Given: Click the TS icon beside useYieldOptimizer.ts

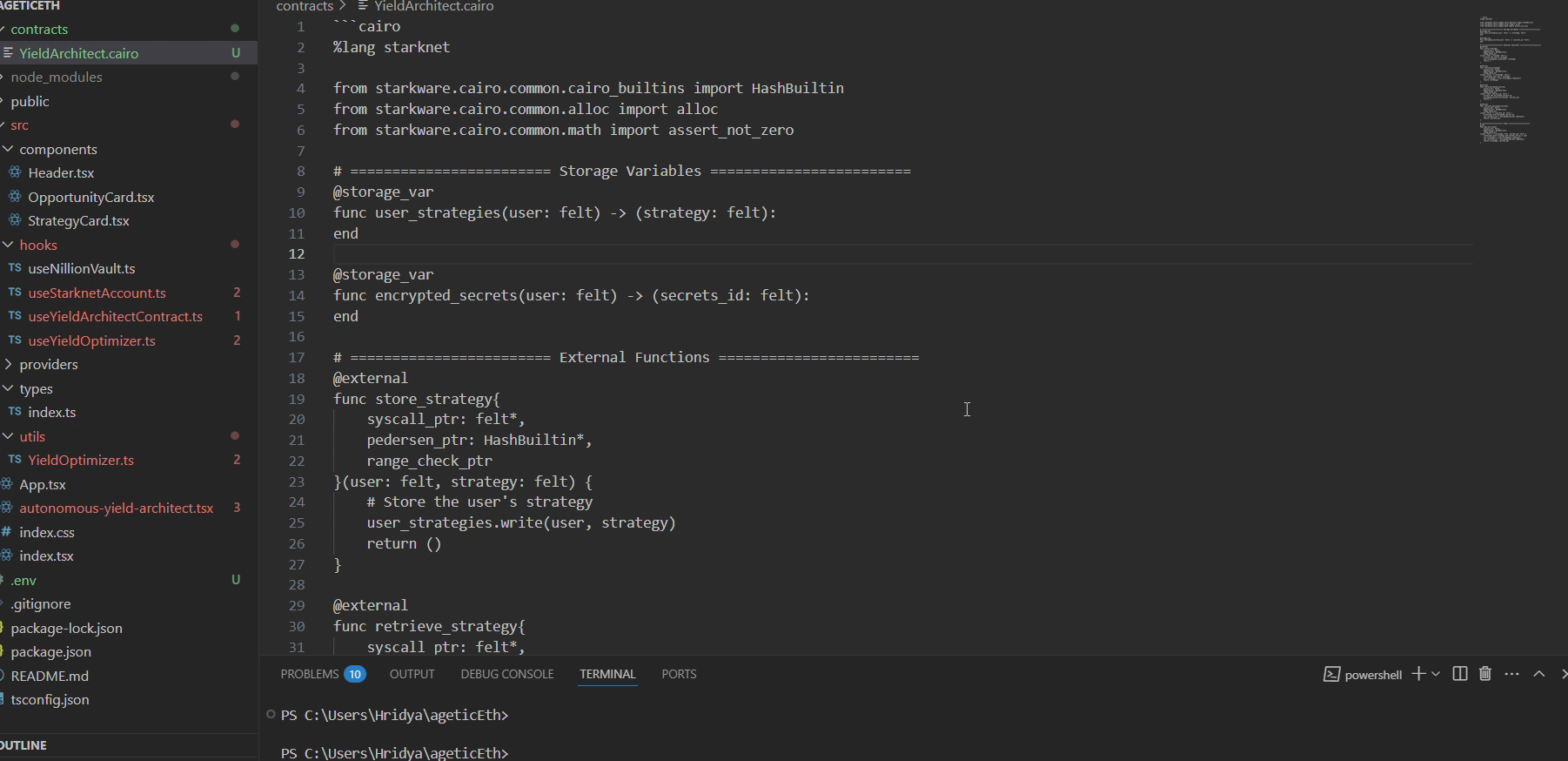Looking at the screenshot, I should coord(15,340).
